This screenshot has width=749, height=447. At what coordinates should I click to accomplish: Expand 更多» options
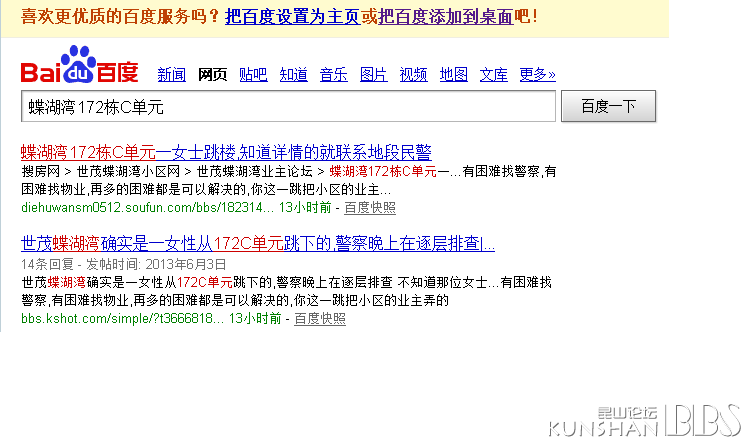[537, 74]
